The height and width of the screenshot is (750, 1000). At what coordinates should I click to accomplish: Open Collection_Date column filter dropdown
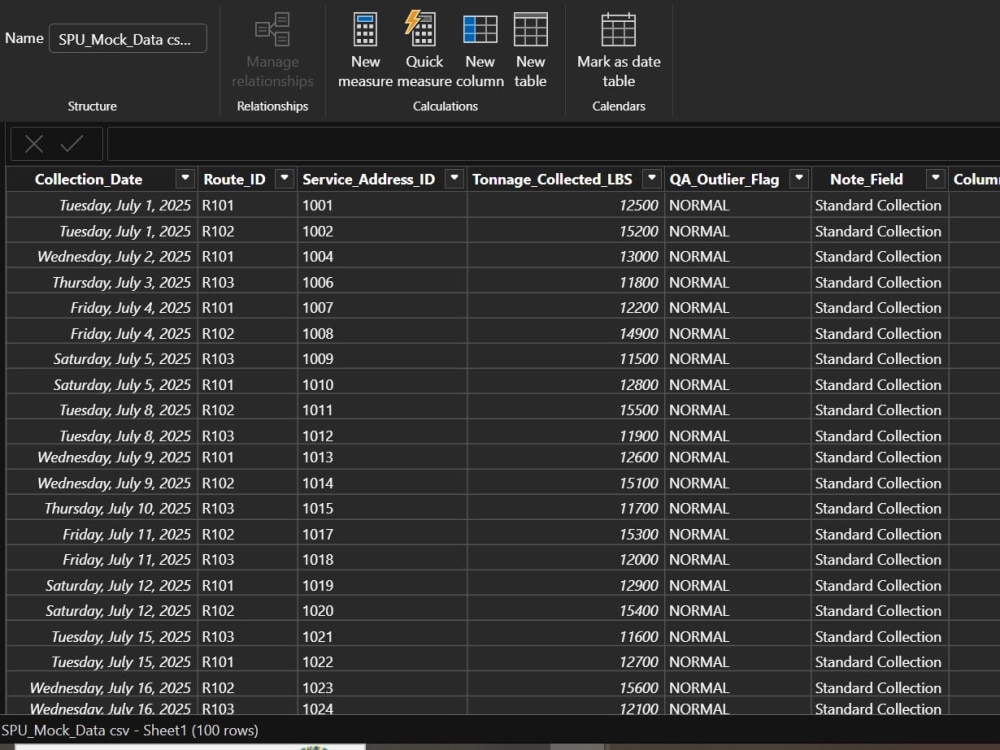pyautogui.click(x=185, y=179)
